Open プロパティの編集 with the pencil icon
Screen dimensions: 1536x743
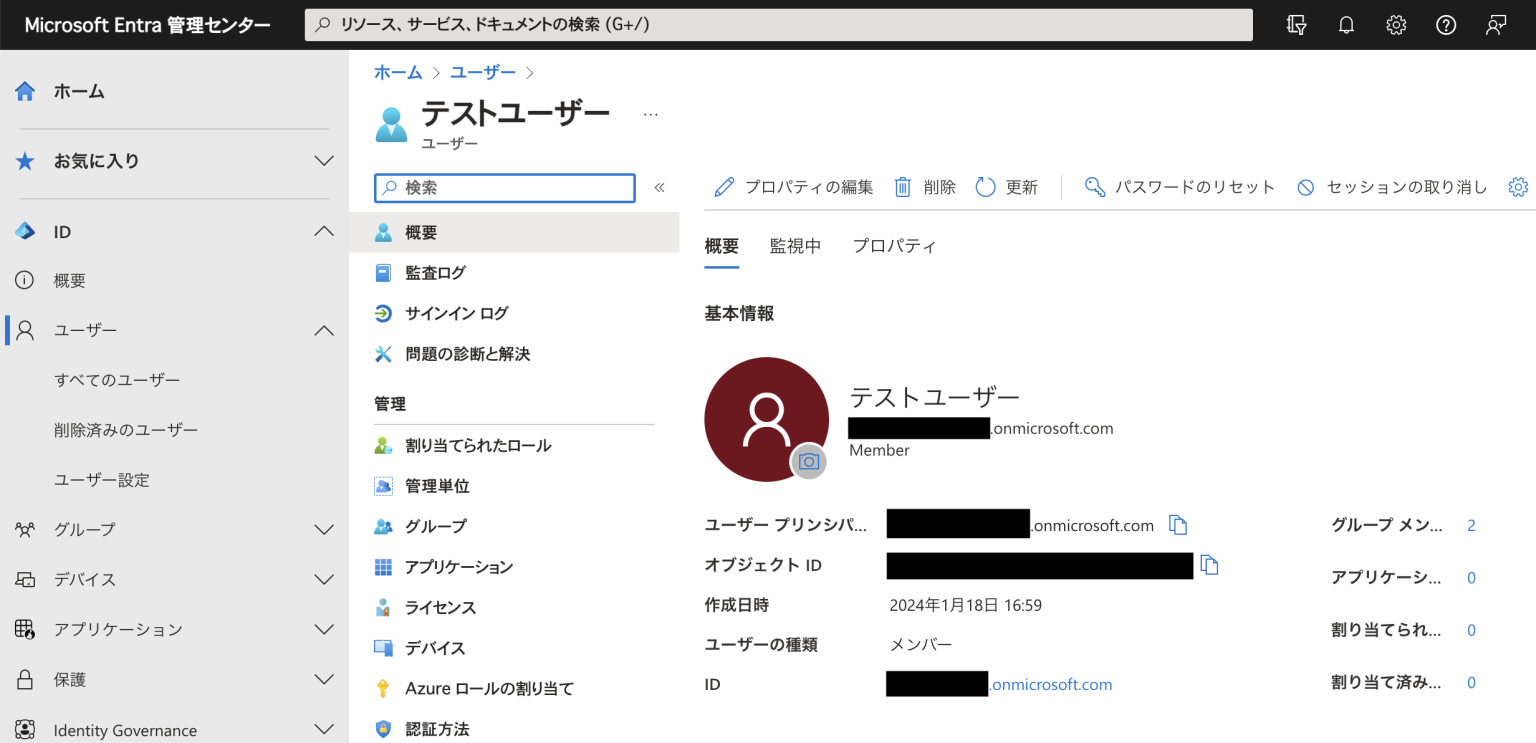(724, 186)
